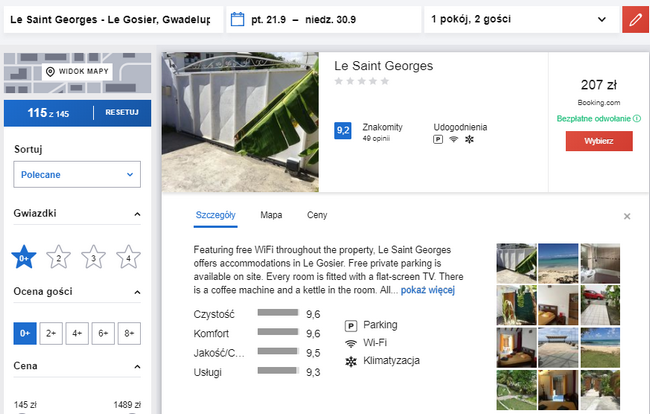Viewport: 650px width, 414px height.
Task: Click the Parking icon in details list
Action: pyautogui.click(x=351, y=326)
